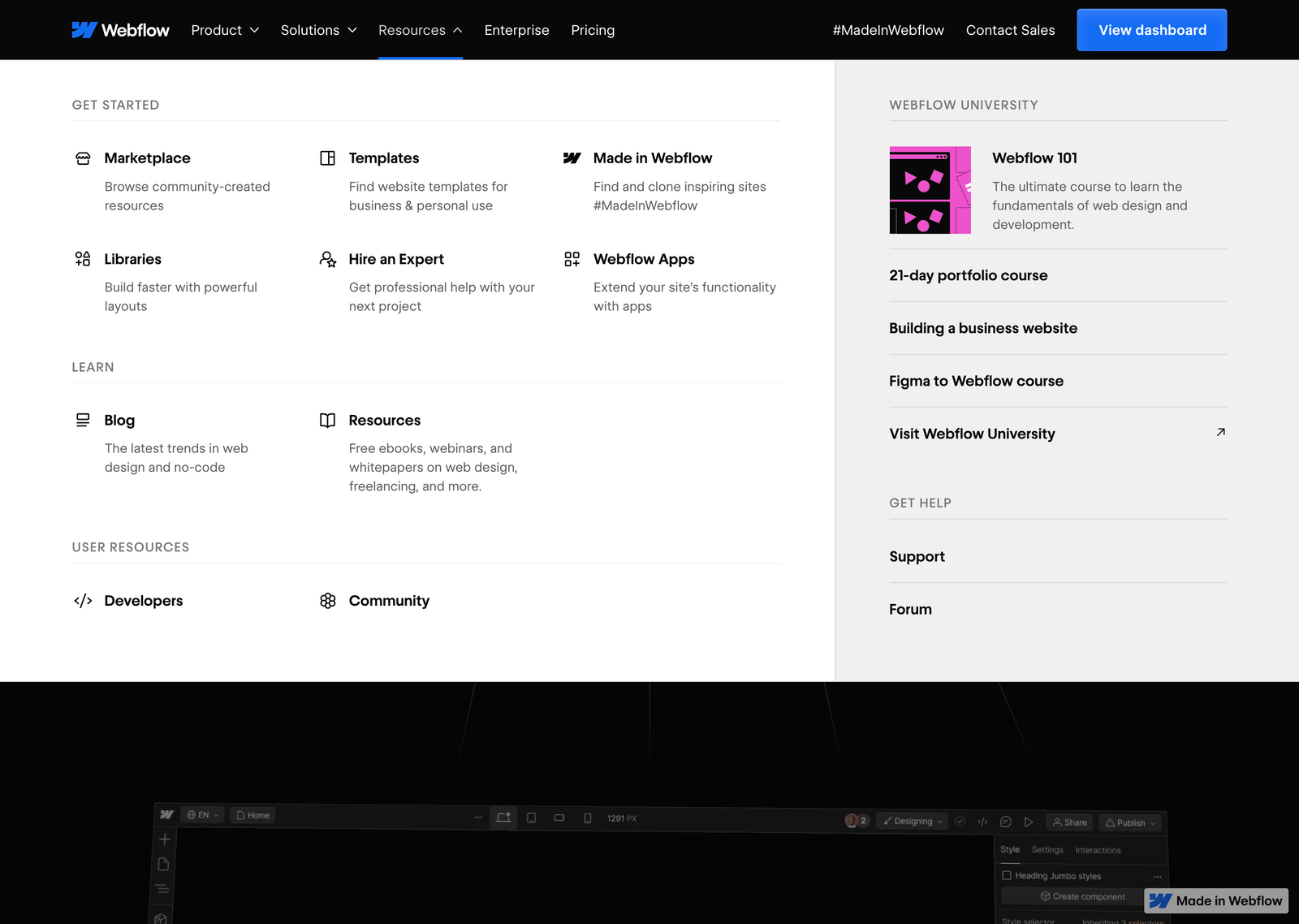
Task: Switch to the Settings tab in Designer
Action: point(1047,849)
